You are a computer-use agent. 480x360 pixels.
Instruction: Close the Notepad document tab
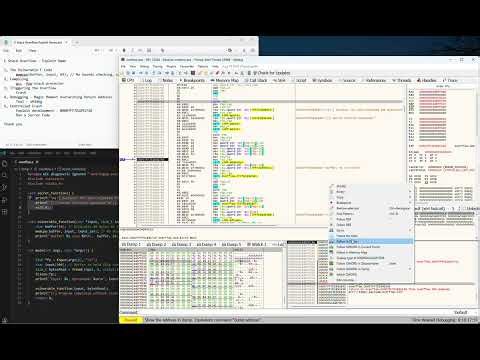66,42
